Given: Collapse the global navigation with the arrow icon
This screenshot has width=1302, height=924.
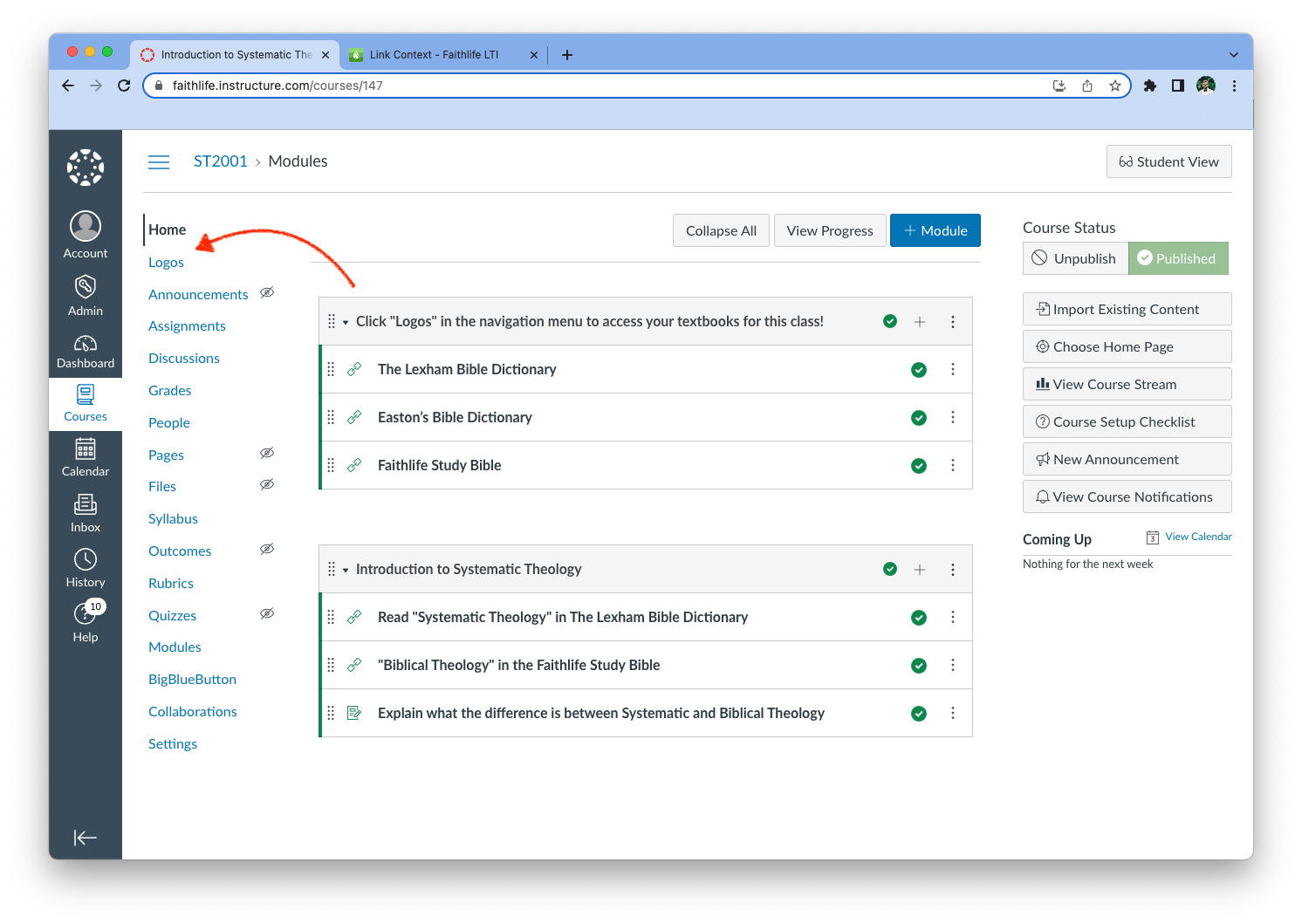Looking at the screenshot, I should point(86,838).
